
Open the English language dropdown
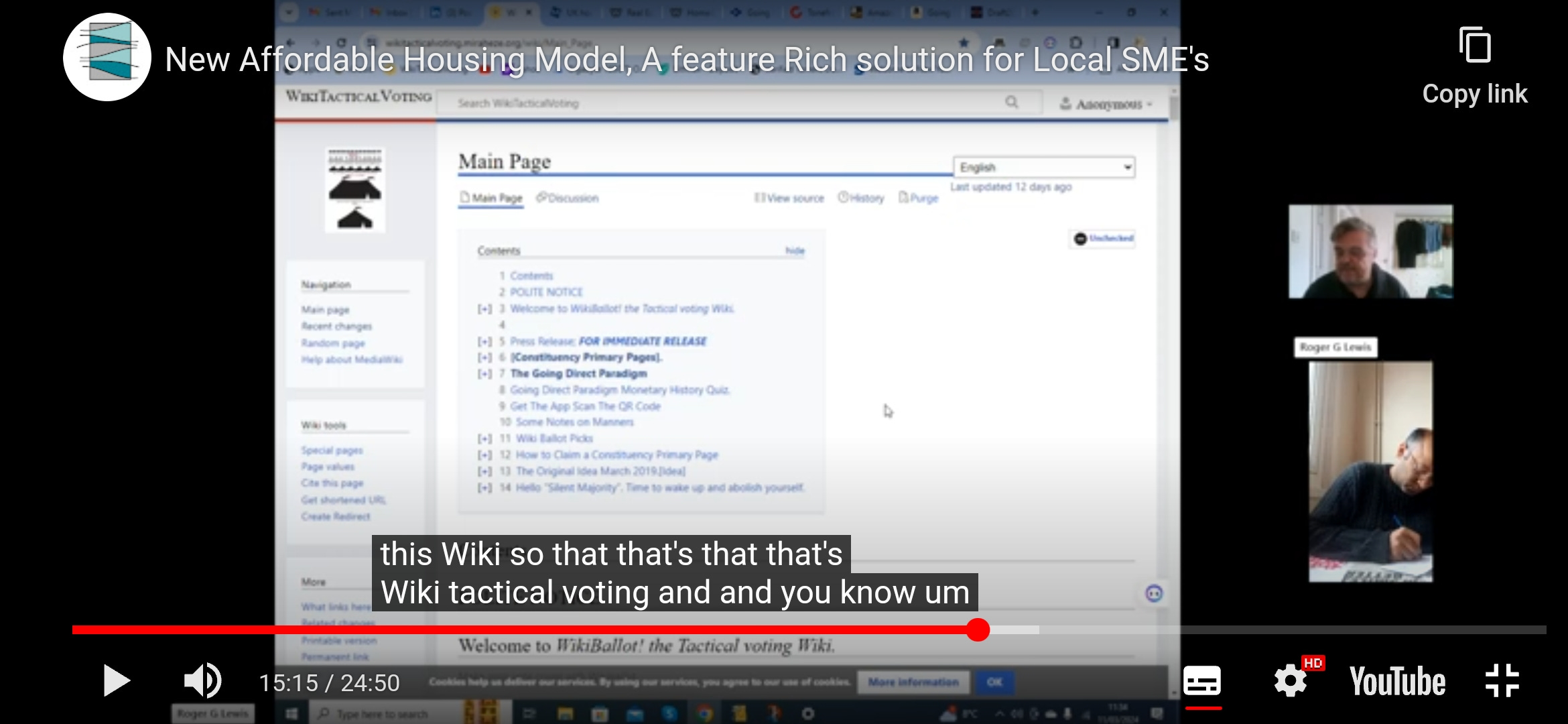1044,167
